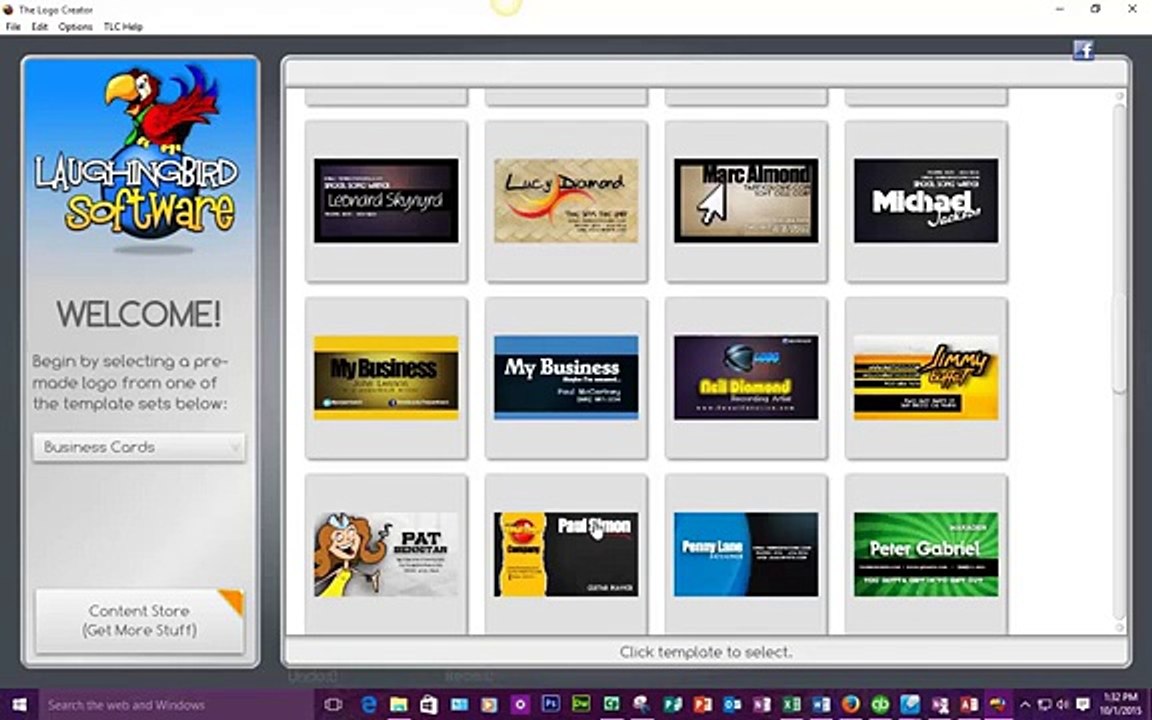Image resolution: width=1152 pixels, height=720 pixels.
Task: Open the Windows Store taskbar icon
Action: point(429,705)
